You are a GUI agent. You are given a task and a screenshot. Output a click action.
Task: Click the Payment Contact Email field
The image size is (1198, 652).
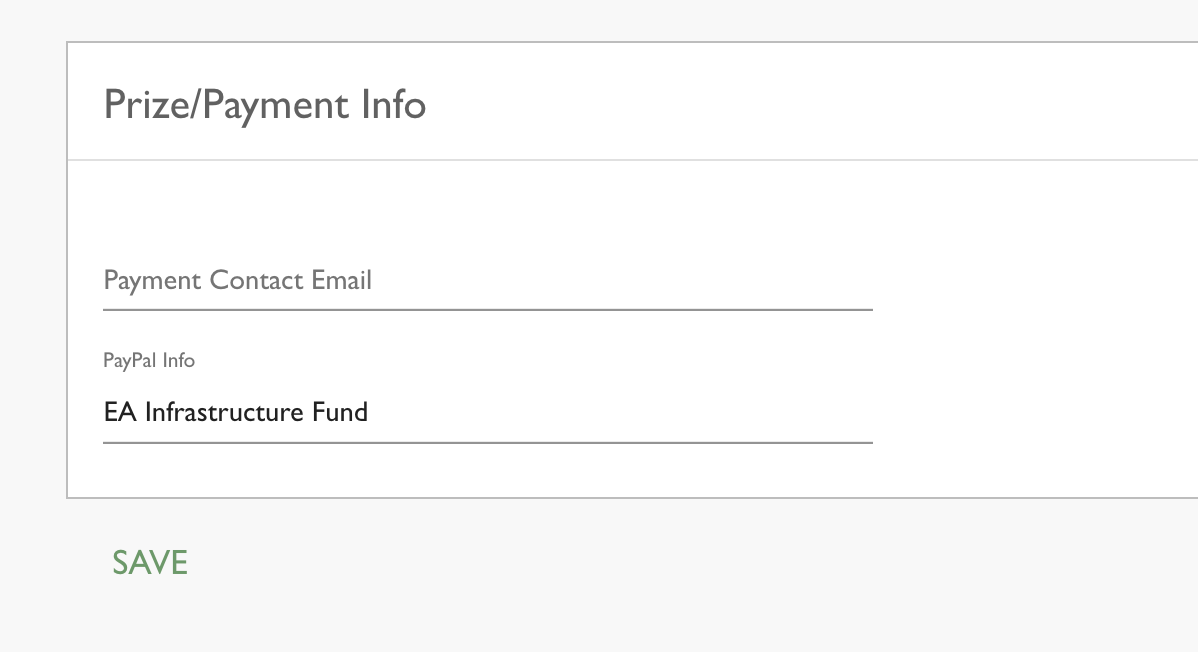487,281
